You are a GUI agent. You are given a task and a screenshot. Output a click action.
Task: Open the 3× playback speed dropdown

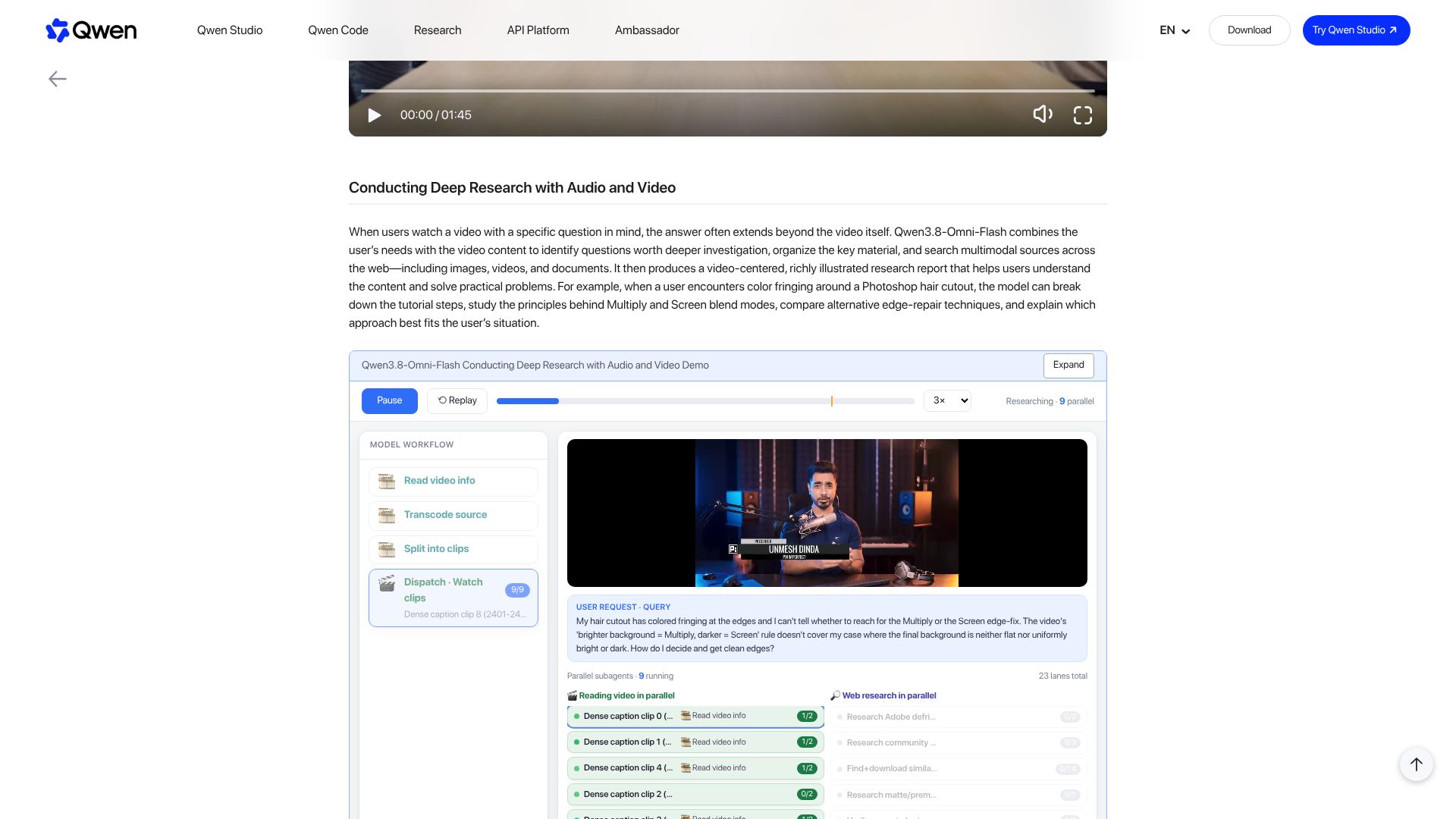click(947, 400)
